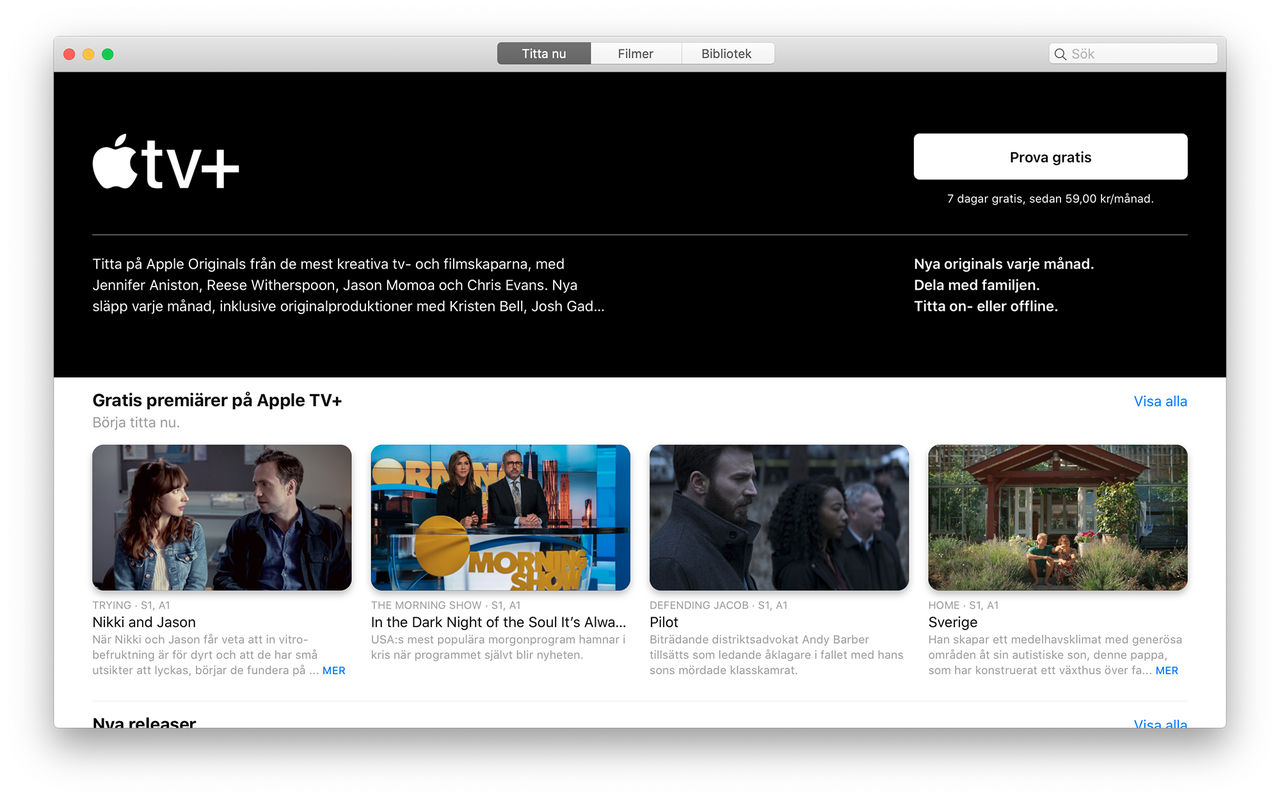The width and height of the screenshot is (1280, 799).
Task: Click the magnifying glass search icon
Action: coord(1061,54)
